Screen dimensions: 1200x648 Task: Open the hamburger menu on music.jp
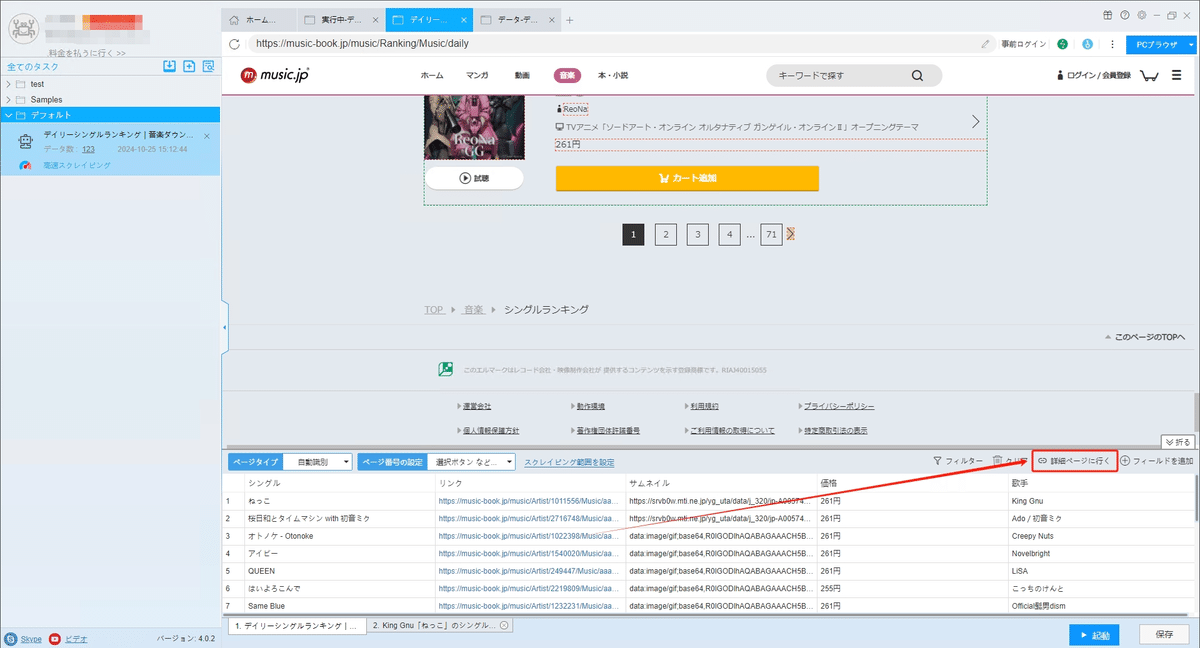click(x=1176, y=76)
